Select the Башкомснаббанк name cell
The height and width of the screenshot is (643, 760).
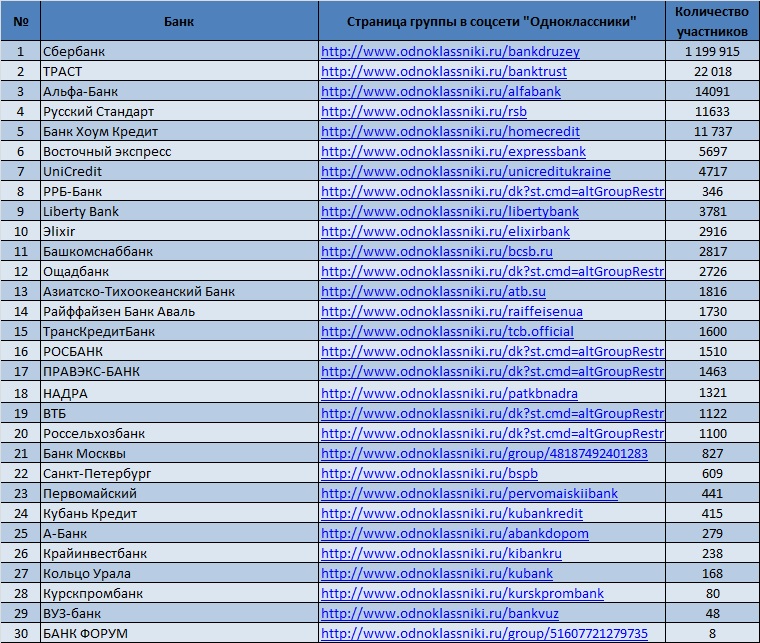(179, 251)
